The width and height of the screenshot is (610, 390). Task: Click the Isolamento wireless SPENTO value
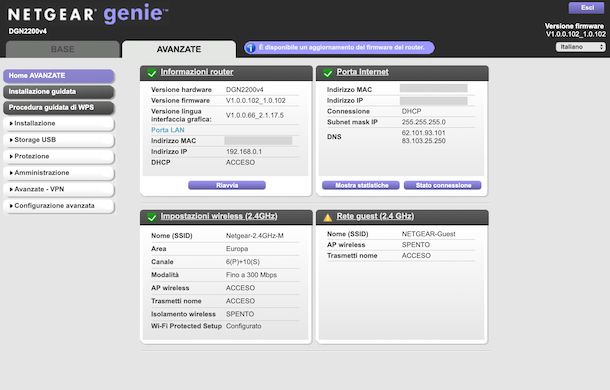pos(240,314)
